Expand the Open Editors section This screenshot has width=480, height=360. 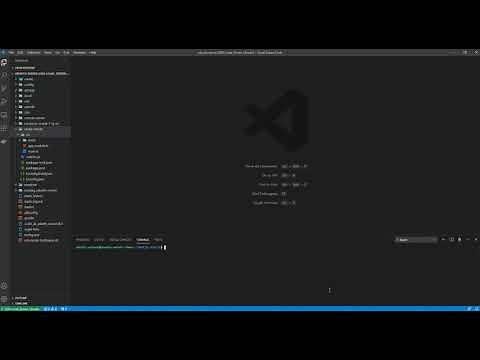pyautogui.click(x=41, y=68)
